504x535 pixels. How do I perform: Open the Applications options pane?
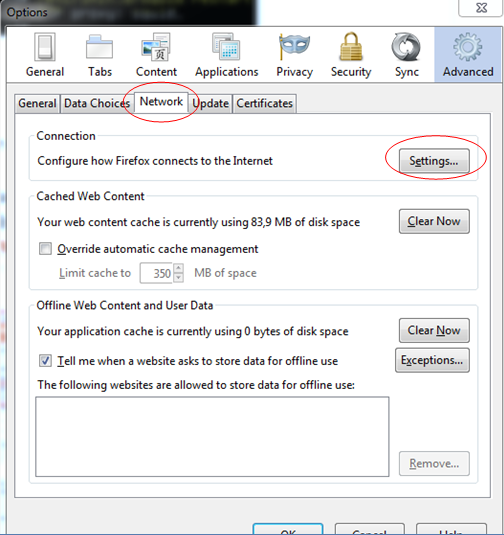(x=227, y=55)
